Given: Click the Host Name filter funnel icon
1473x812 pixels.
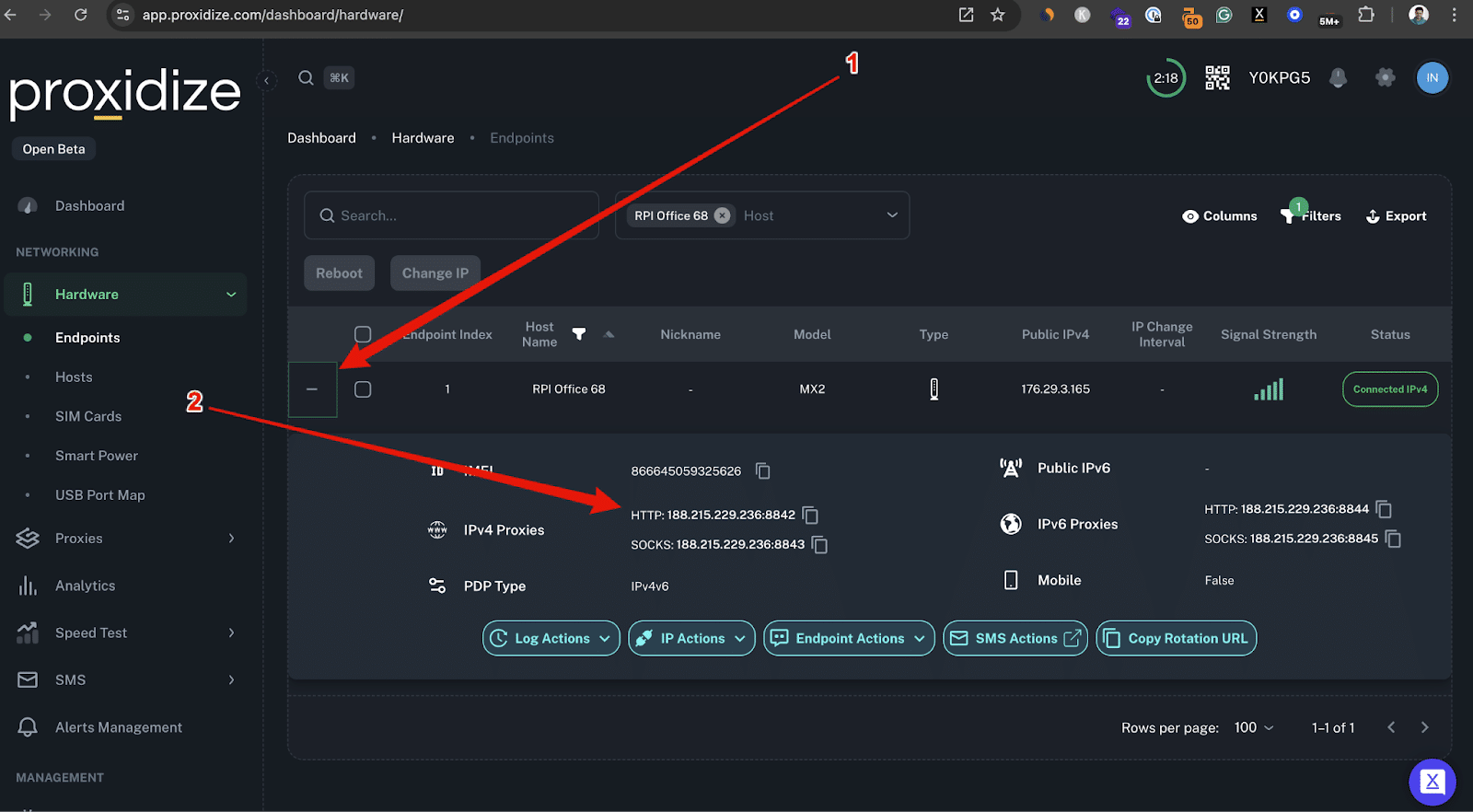Looking at the screenshot, I should coord(579,334).
